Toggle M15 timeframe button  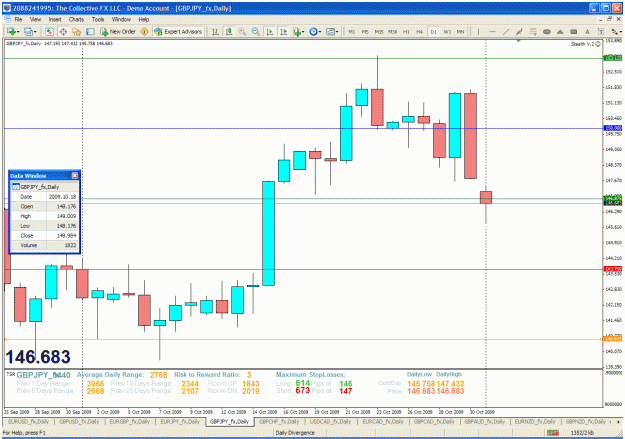click(379, 31)
